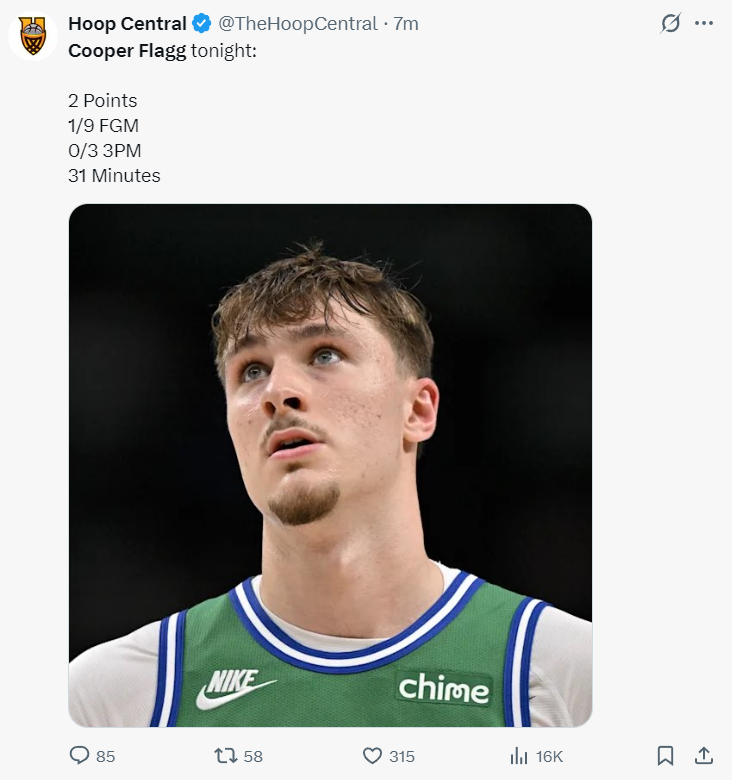Open the Hoop Central display name link
Image resolution: width=732 pixels, height=780 pixels.
(x=127, y=23)
